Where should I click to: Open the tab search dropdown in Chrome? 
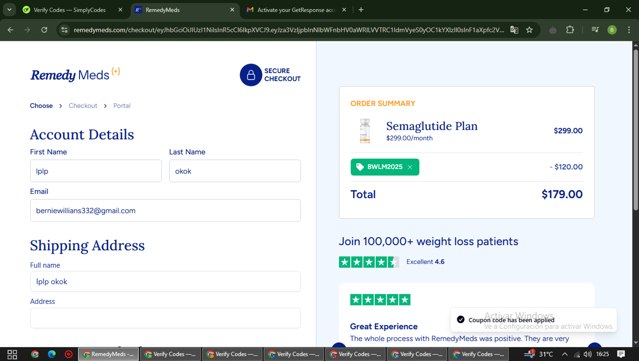point(9,9)
